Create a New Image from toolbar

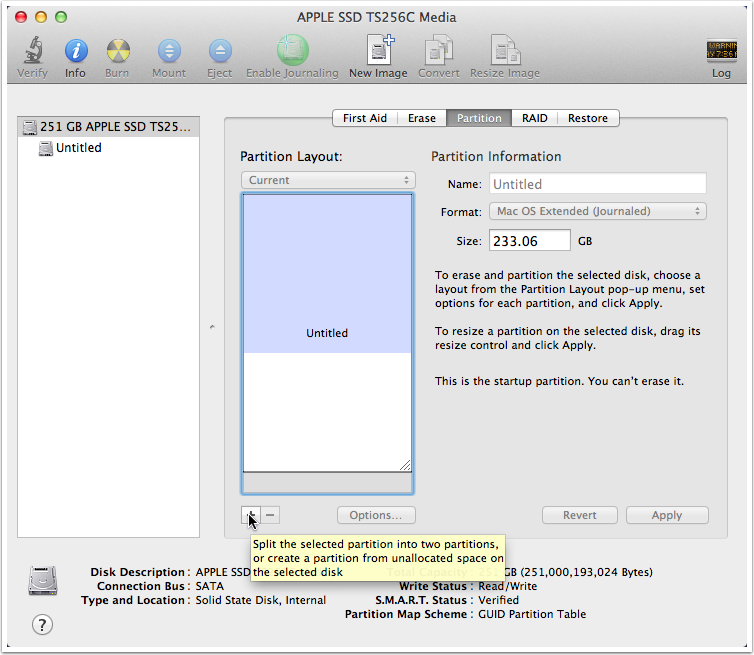click(x=380, y=49)
